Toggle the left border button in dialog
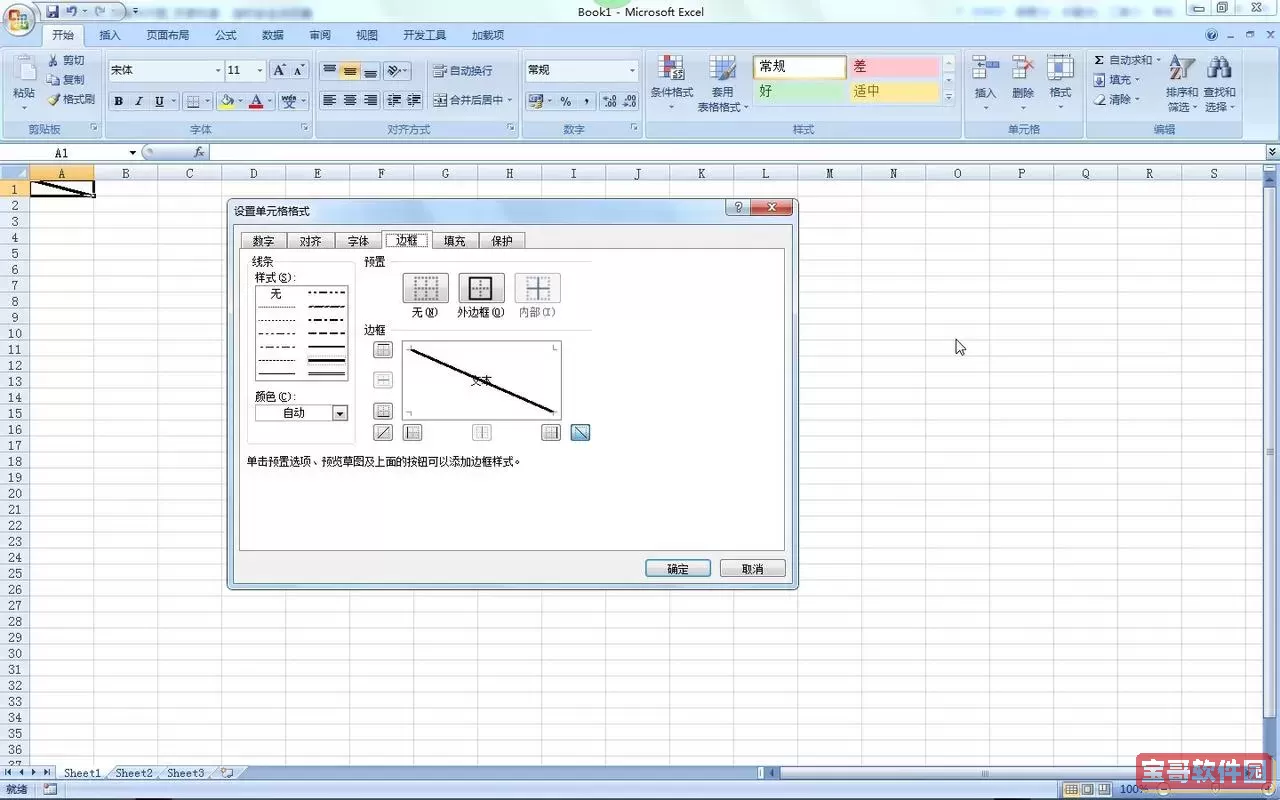The image size is (1280, 800). (412, 433)
